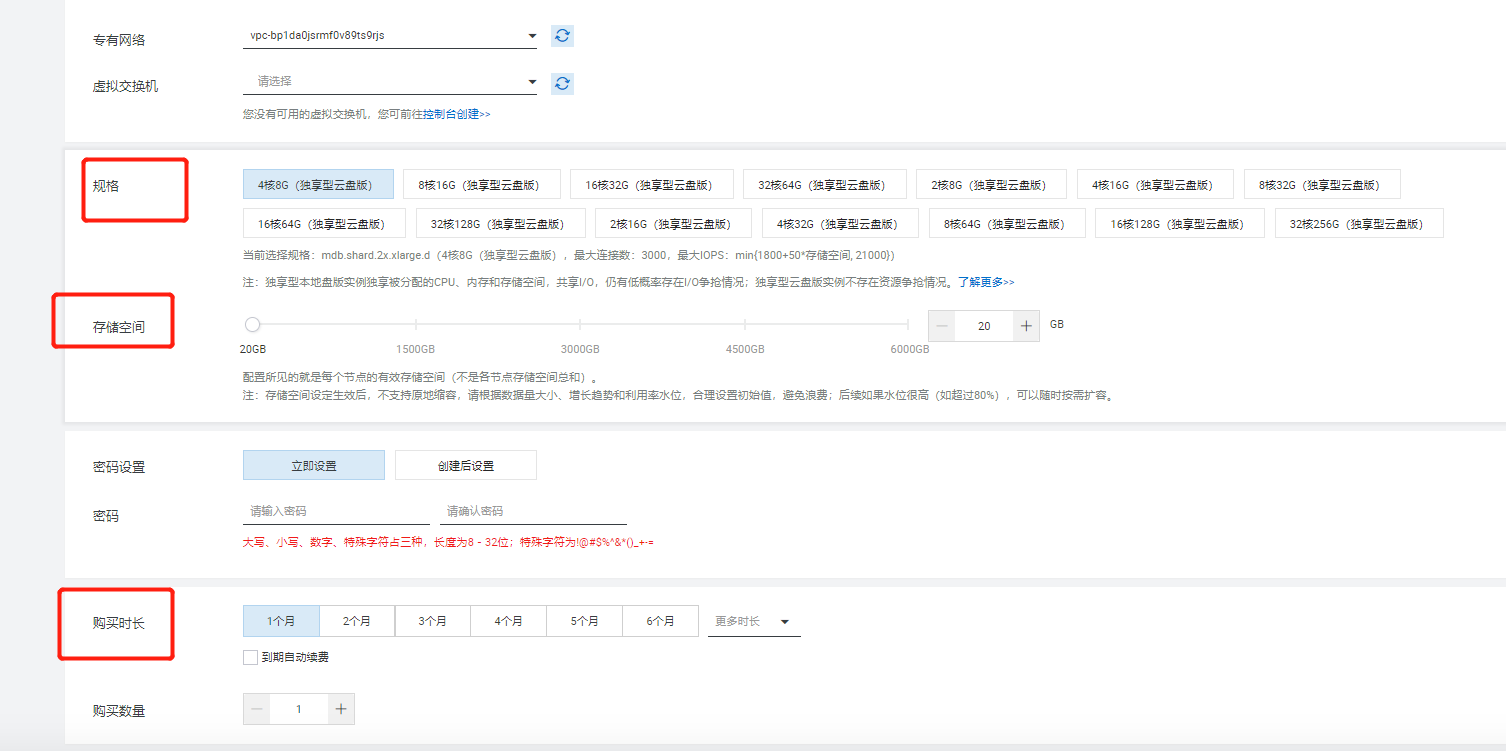Select spec 32核64G (独享型云盘版)
The height and width of the screenshot is (751, 1506).
(825, 184)
